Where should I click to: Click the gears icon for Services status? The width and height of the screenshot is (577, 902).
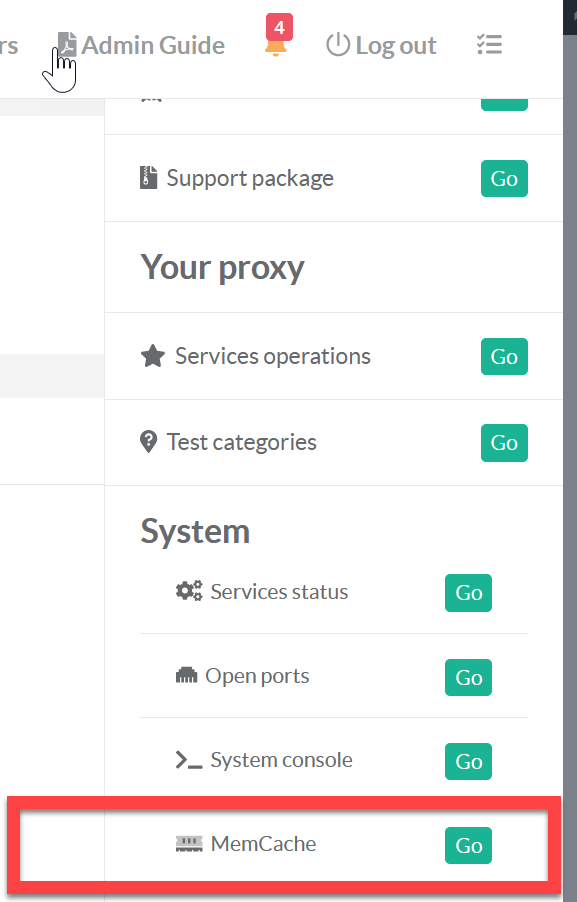tap(189, 591)
